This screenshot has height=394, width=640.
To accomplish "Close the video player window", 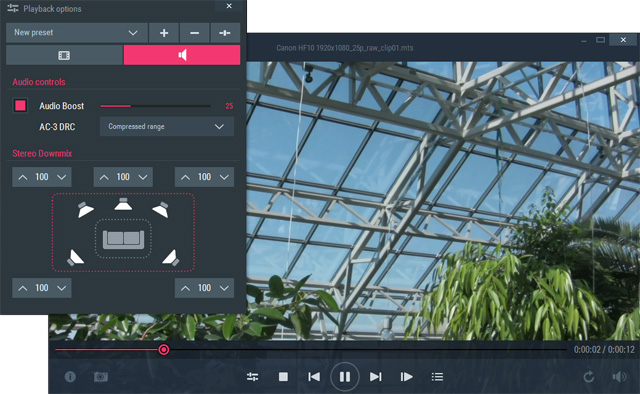I will click(x=623, y=40).
